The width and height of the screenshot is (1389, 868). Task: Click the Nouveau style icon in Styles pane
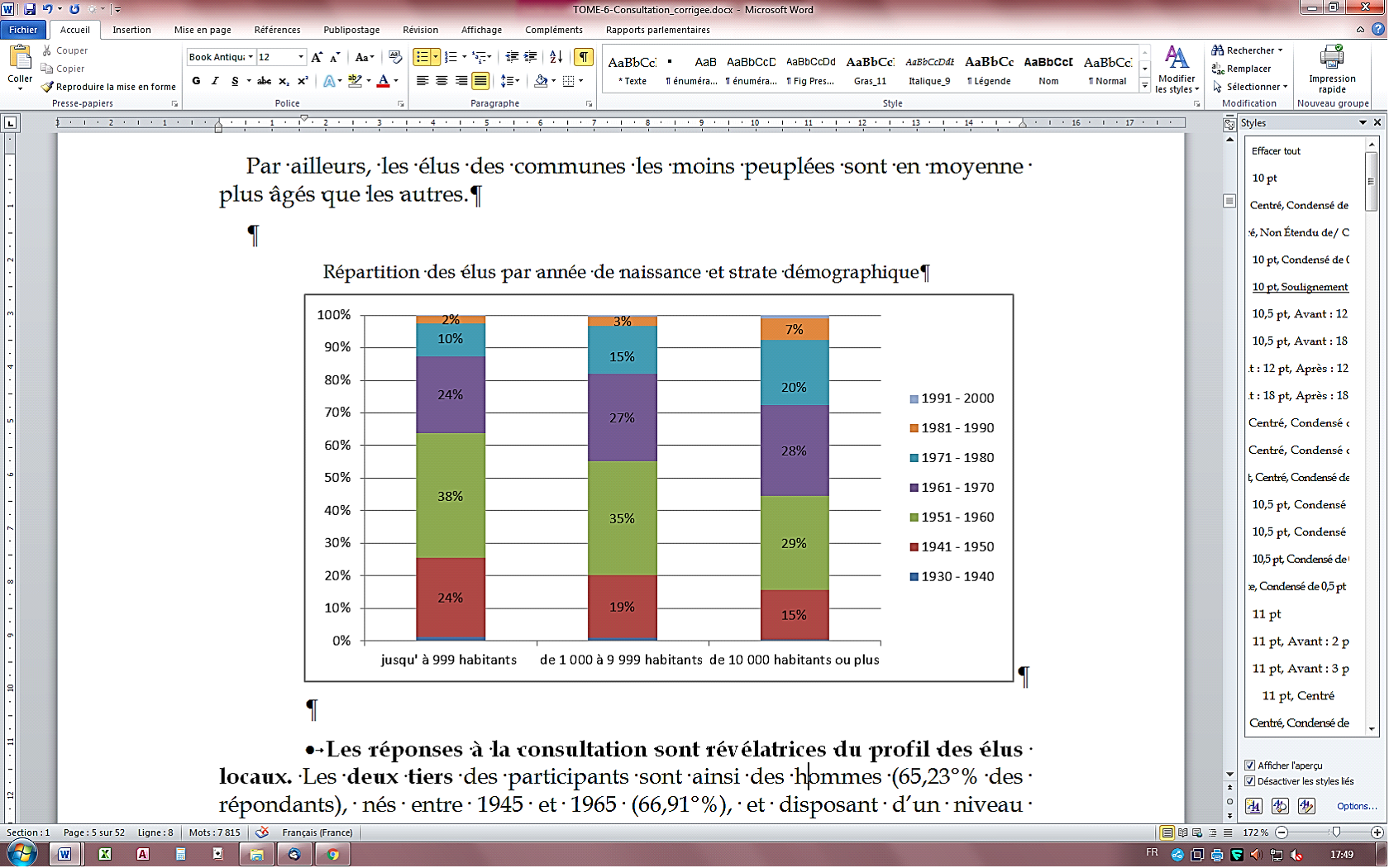coord(1253,806)
